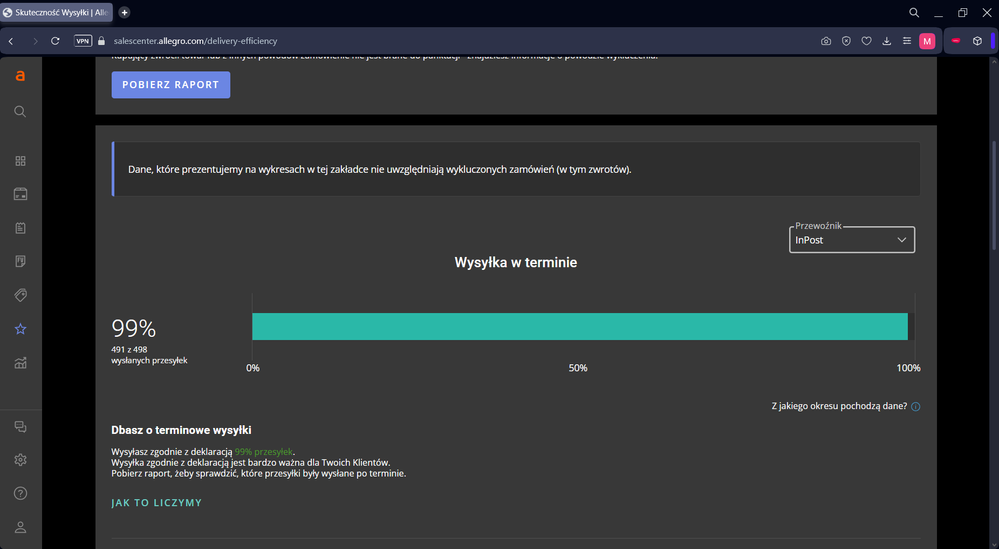Open a new browser tab
999x549 pixels.
tap(125, 13)
